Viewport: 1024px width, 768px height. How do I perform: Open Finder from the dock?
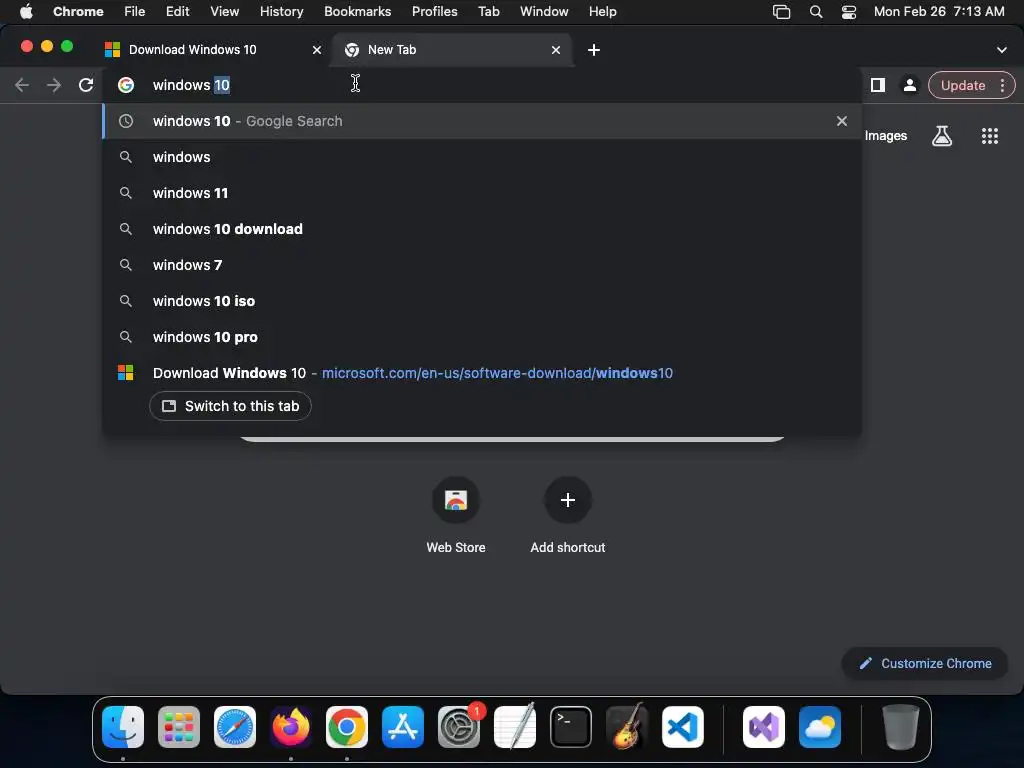123,727
